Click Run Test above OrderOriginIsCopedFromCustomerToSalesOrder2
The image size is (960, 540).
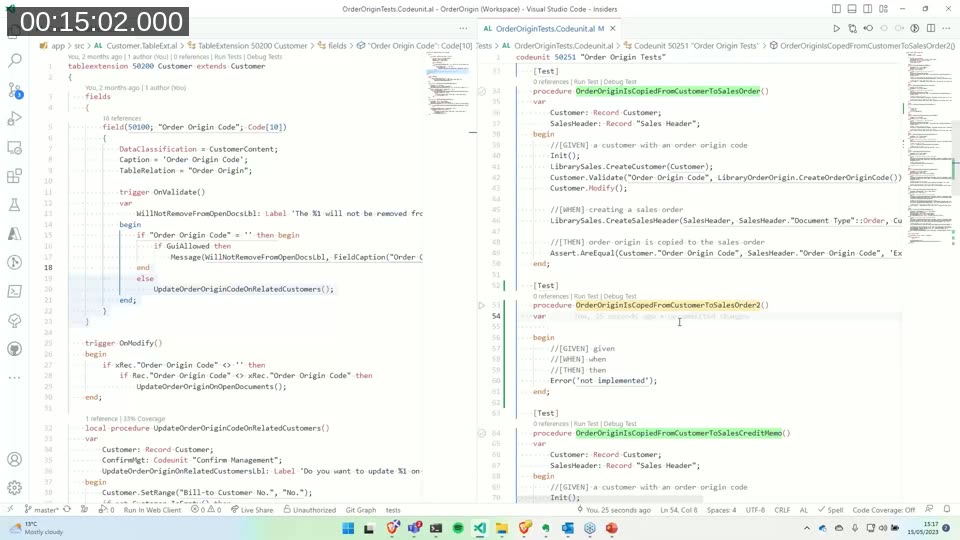[x=586, y=296]
